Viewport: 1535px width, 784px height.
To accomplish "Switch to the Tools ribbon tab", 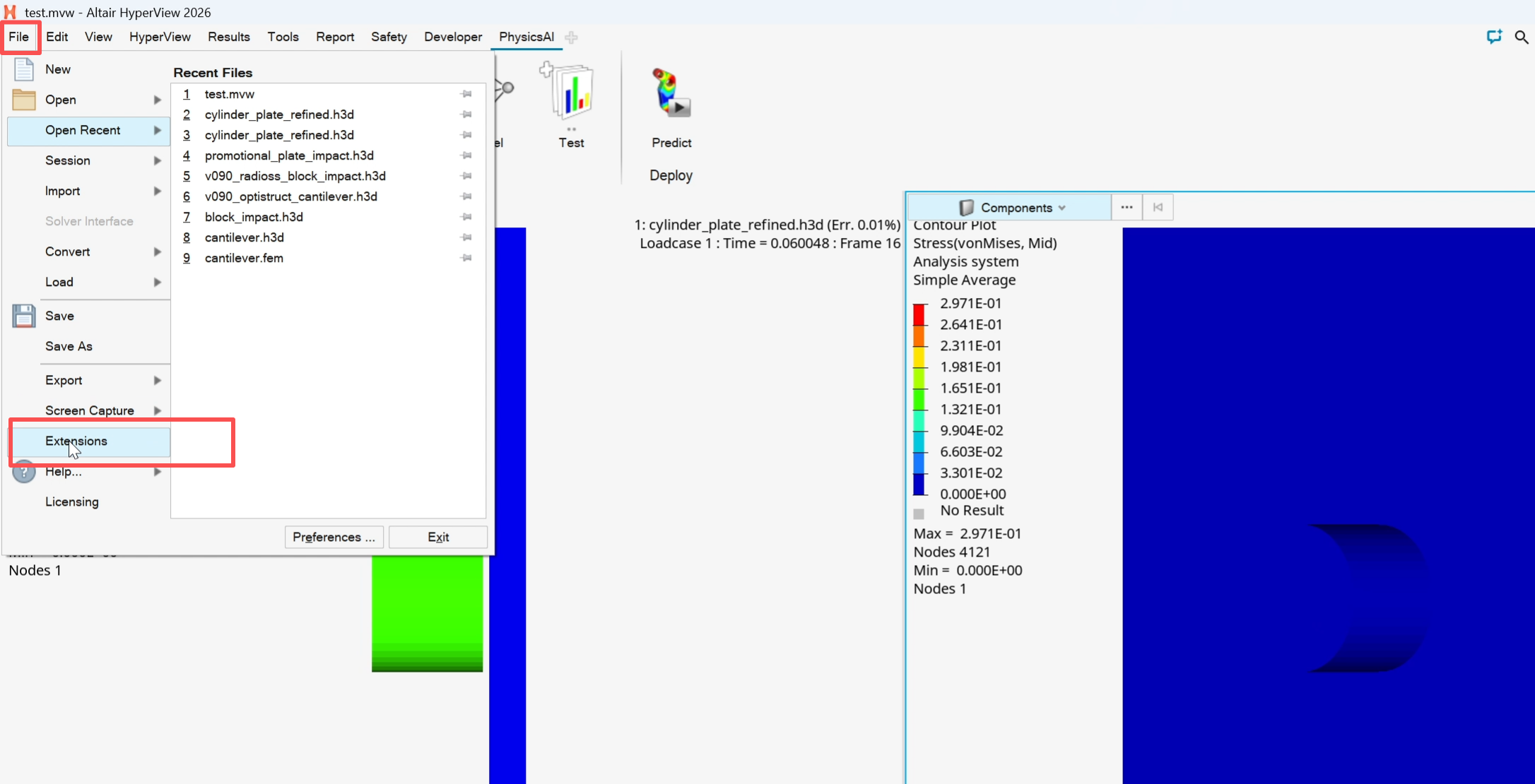I will [x=283, y=37].
